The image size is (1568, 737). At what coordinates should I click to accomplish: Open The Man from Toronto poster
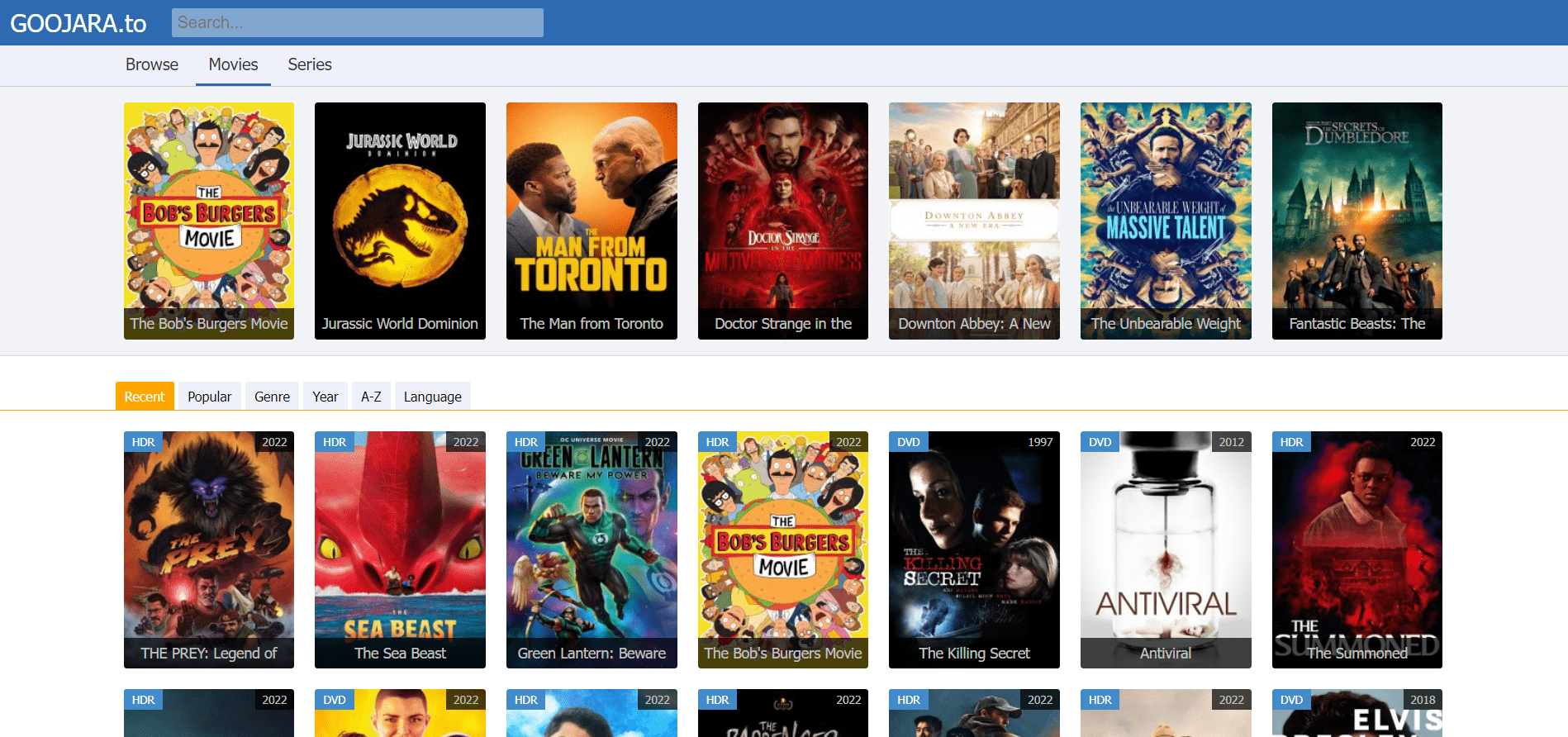pyautogui.click(x=592, y=221)
